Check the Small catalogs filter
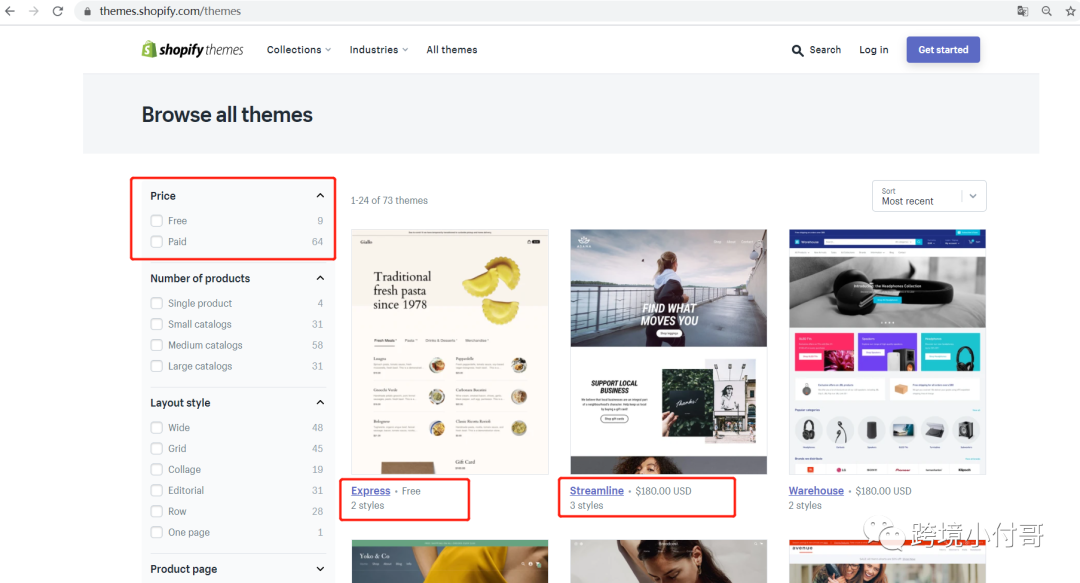The width and height of the screenshot is (1080, 583). pos(156,324)
